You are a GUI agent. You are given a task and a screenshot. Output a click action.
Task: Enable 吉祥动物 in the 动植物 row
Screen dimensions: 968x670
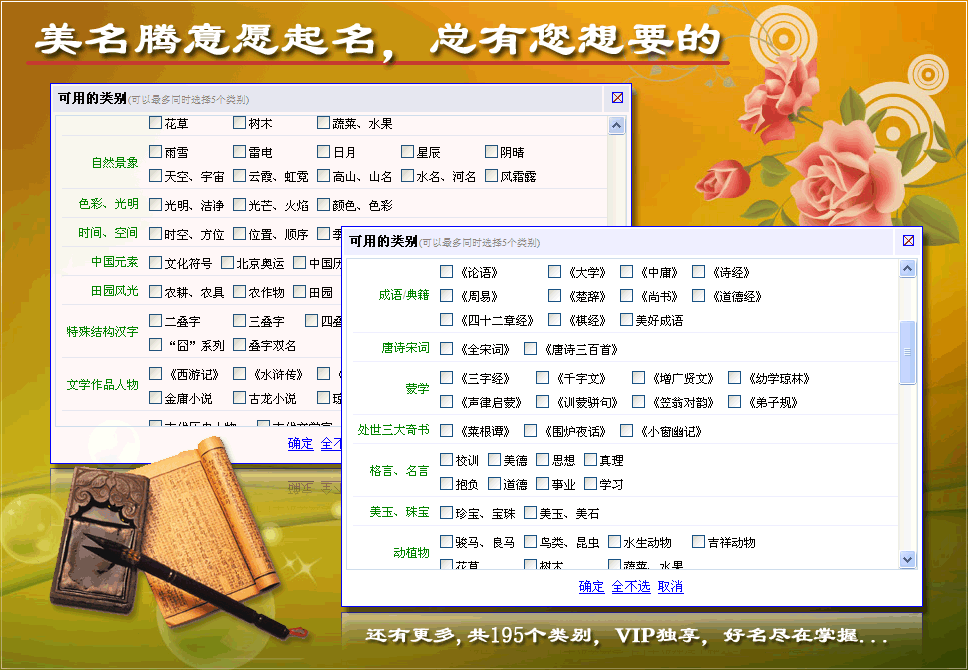699,541
